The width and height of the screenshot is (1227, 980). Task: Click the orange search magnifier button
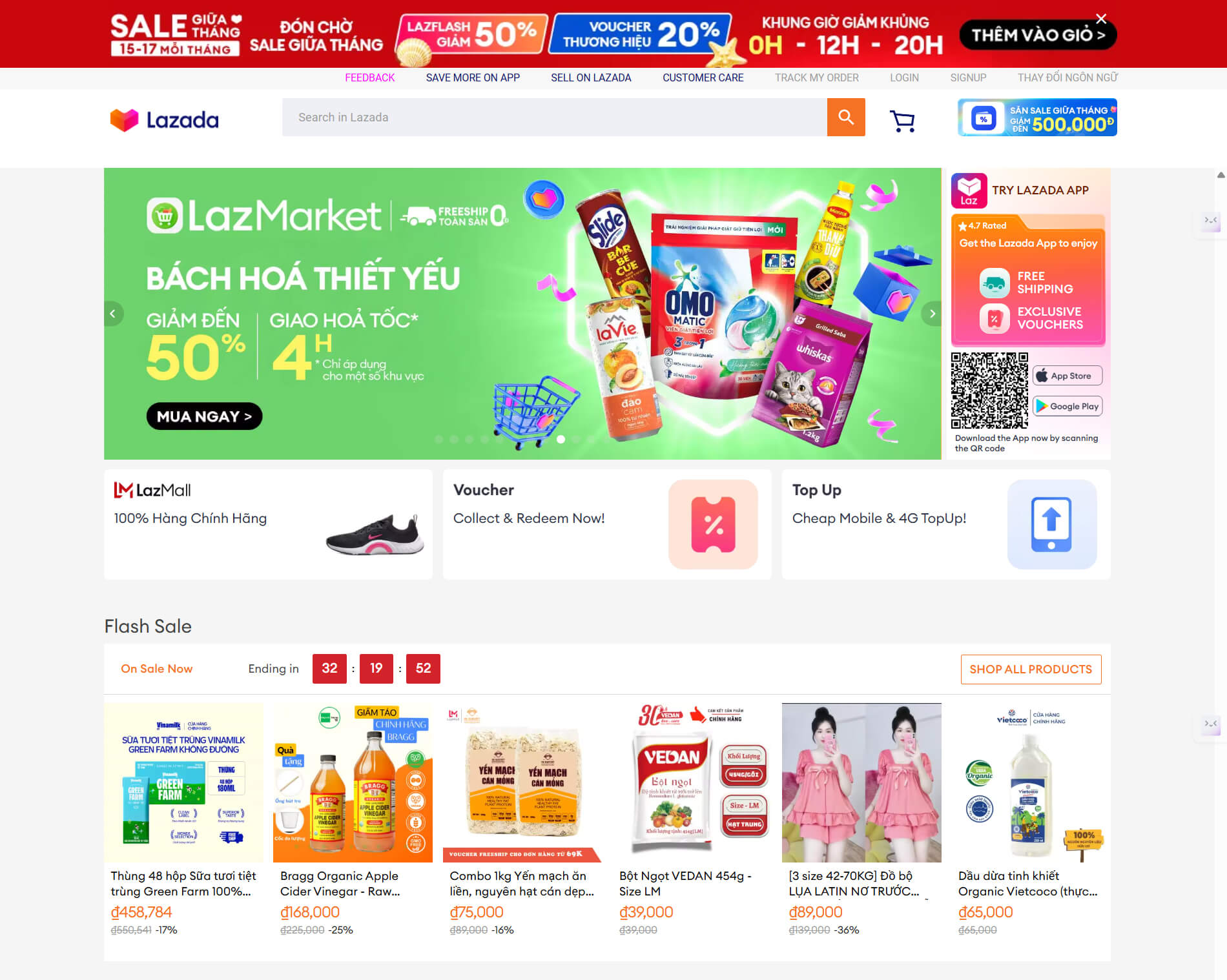(846, 117)
